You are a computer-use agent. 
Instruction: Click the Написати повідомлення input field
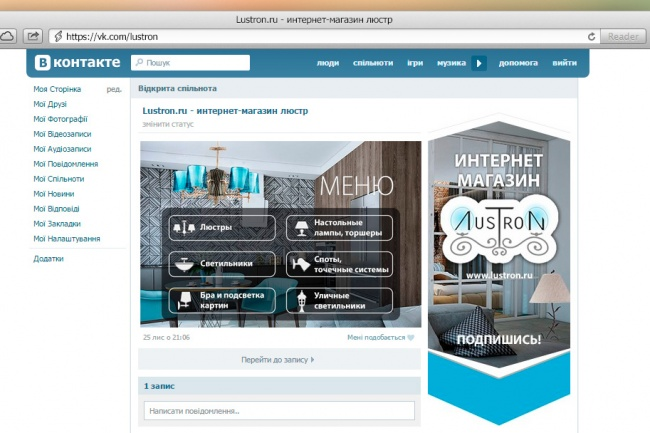click(x=279, y=411)
